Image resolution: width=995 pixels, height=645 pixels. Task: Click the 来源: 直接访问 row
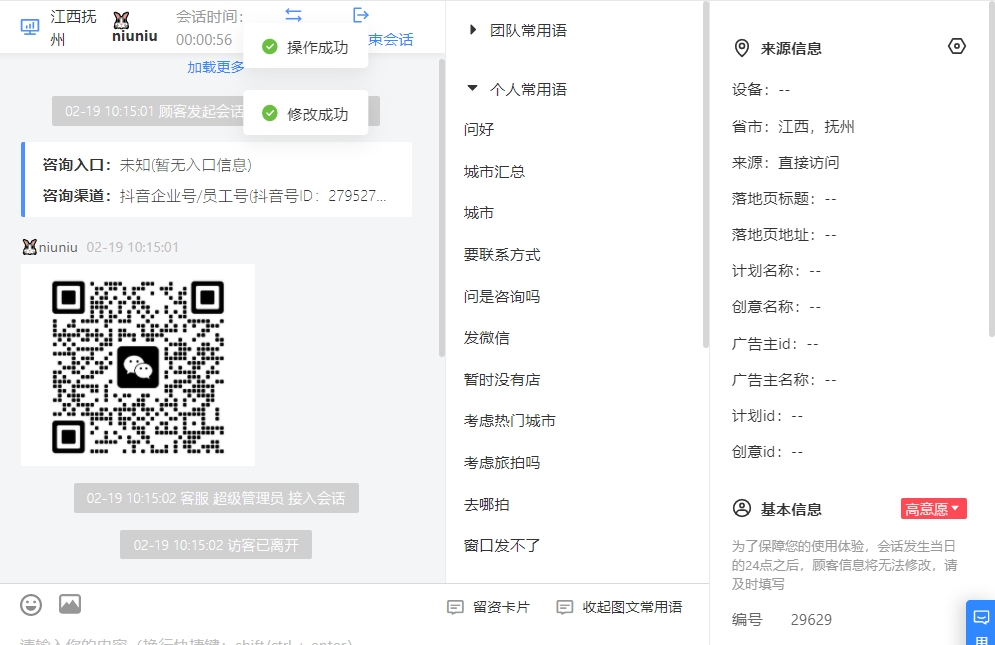(785, 163)
